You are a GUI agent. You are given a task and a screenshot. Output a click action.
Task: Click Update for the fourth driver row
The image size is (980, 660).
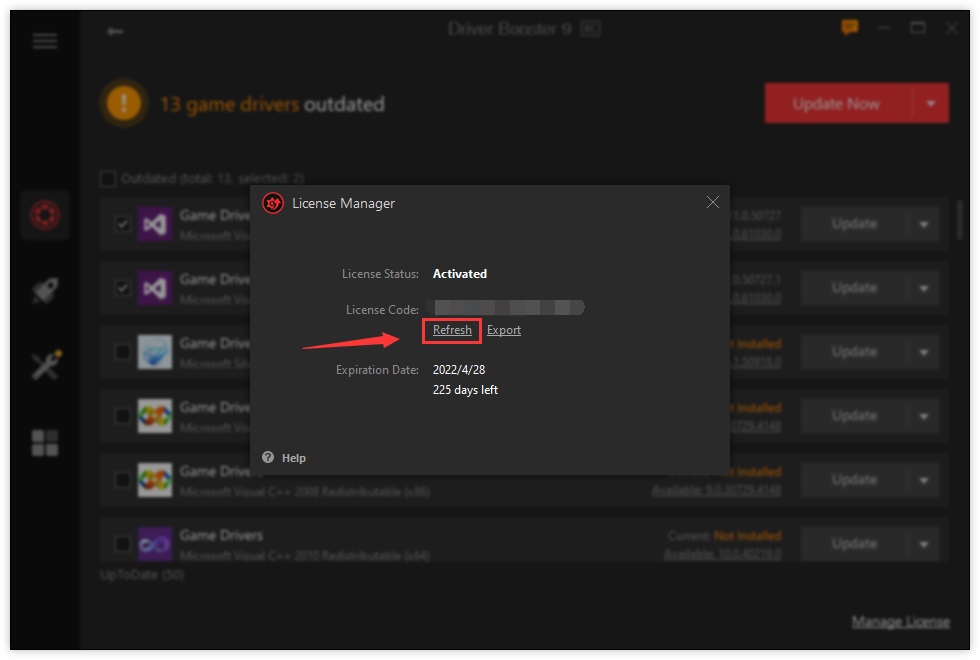pos(854,416)
